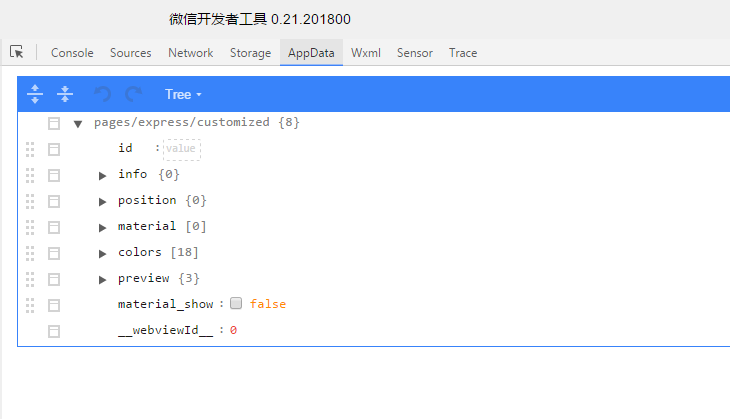Click the 'material_show' field name
730x419 pixels.
pyautogui.click(x=165, y=304)
